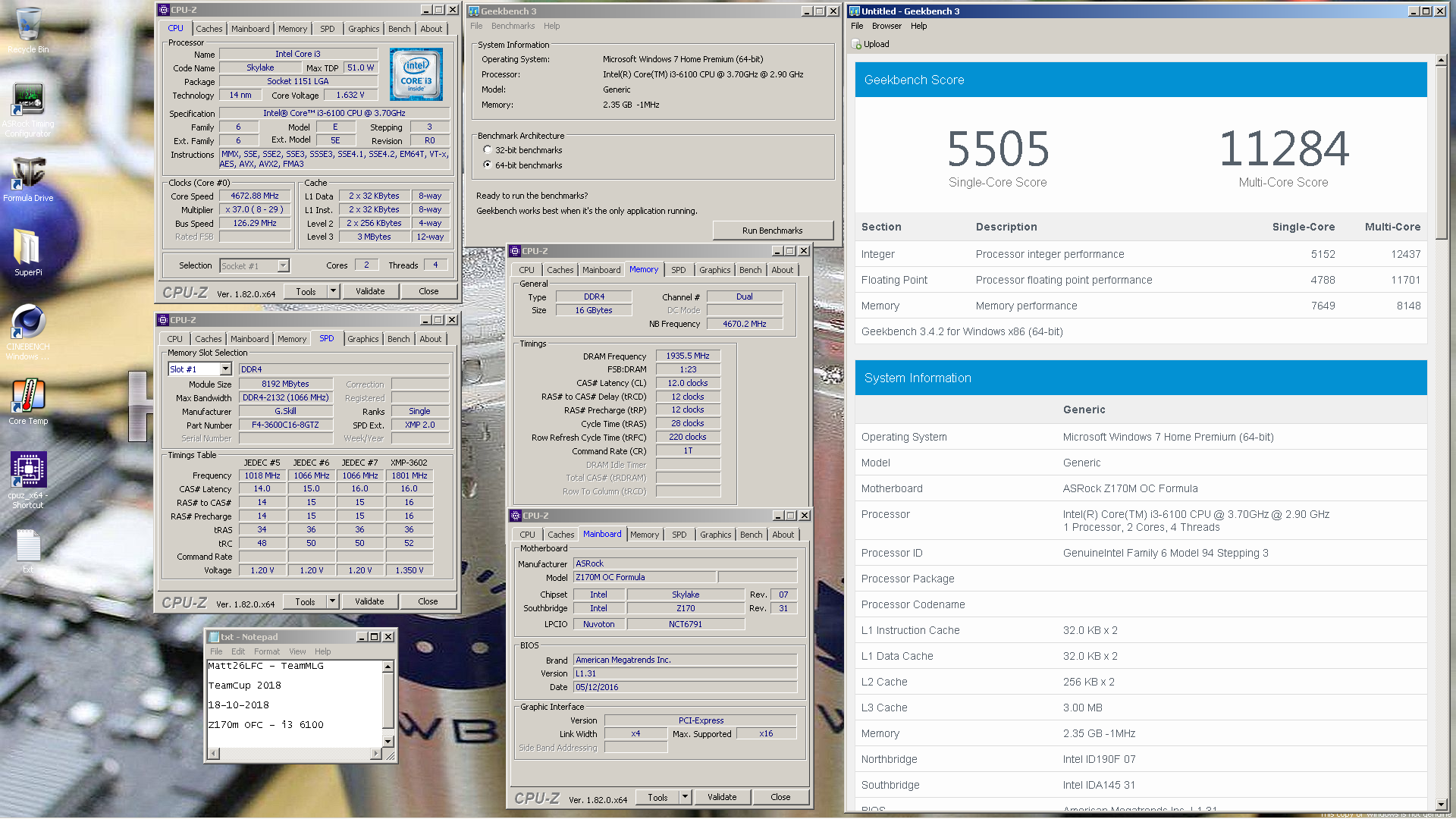Expand Tools dropdown arrow in CPU-Z SPD window
Viewport: 1456px width, 819px height.
[x=332, y=601]
